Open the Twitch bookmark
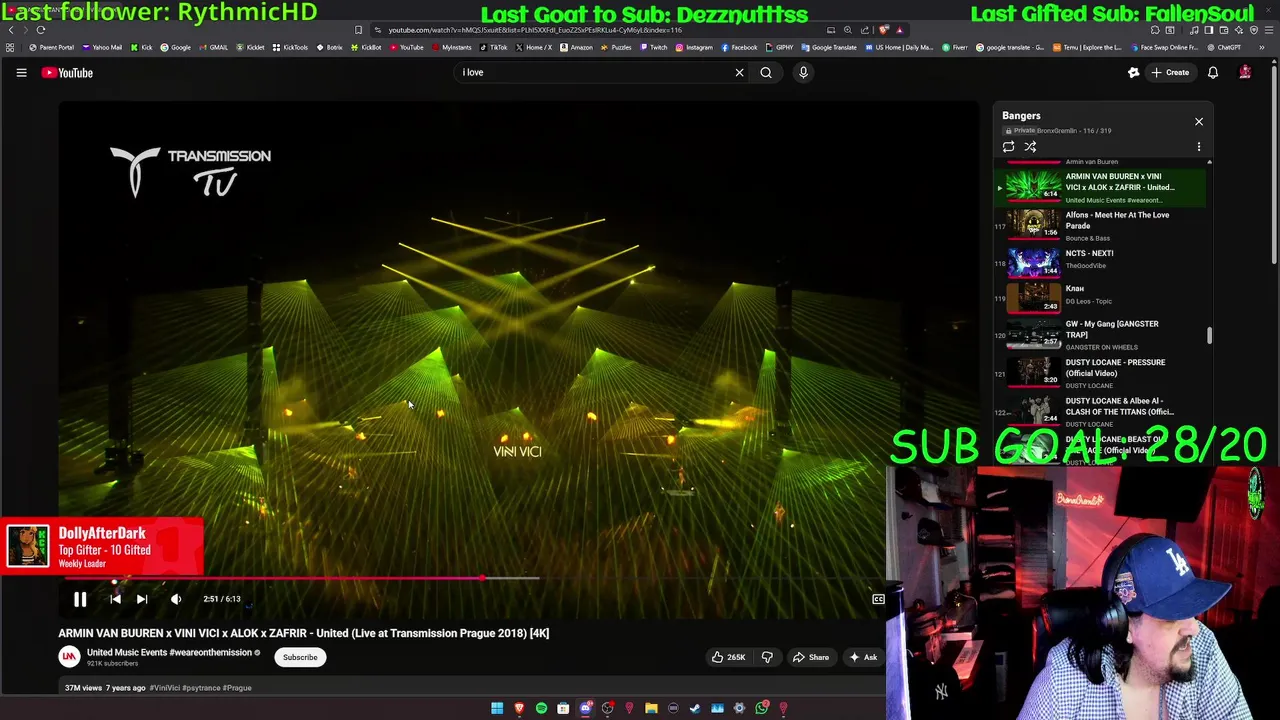Screen dimensions: 1280x720 [654, 47]
